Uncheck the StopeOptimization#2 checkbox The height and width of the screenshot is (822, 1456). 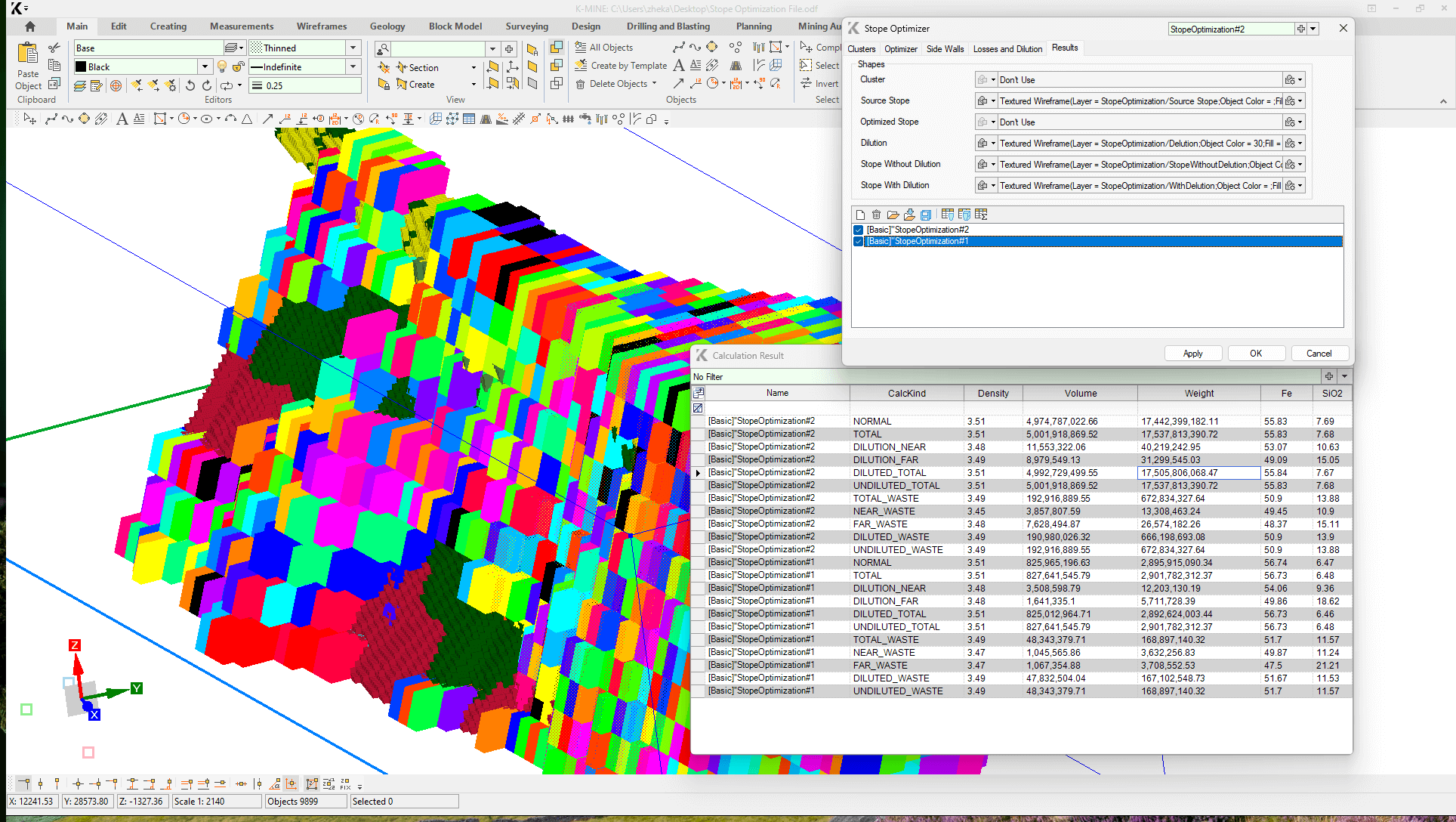[x=859, y=230]
